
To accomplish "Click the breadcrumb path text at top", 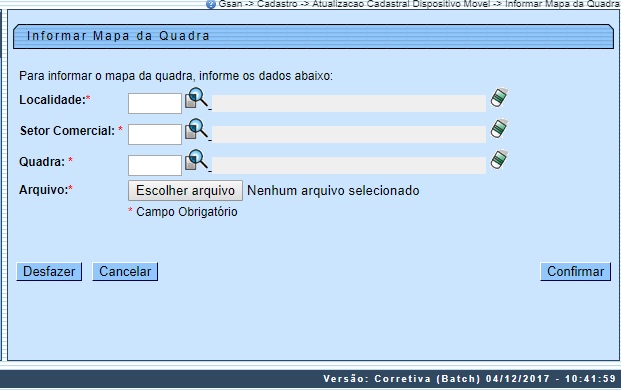I will click(420, 4).
